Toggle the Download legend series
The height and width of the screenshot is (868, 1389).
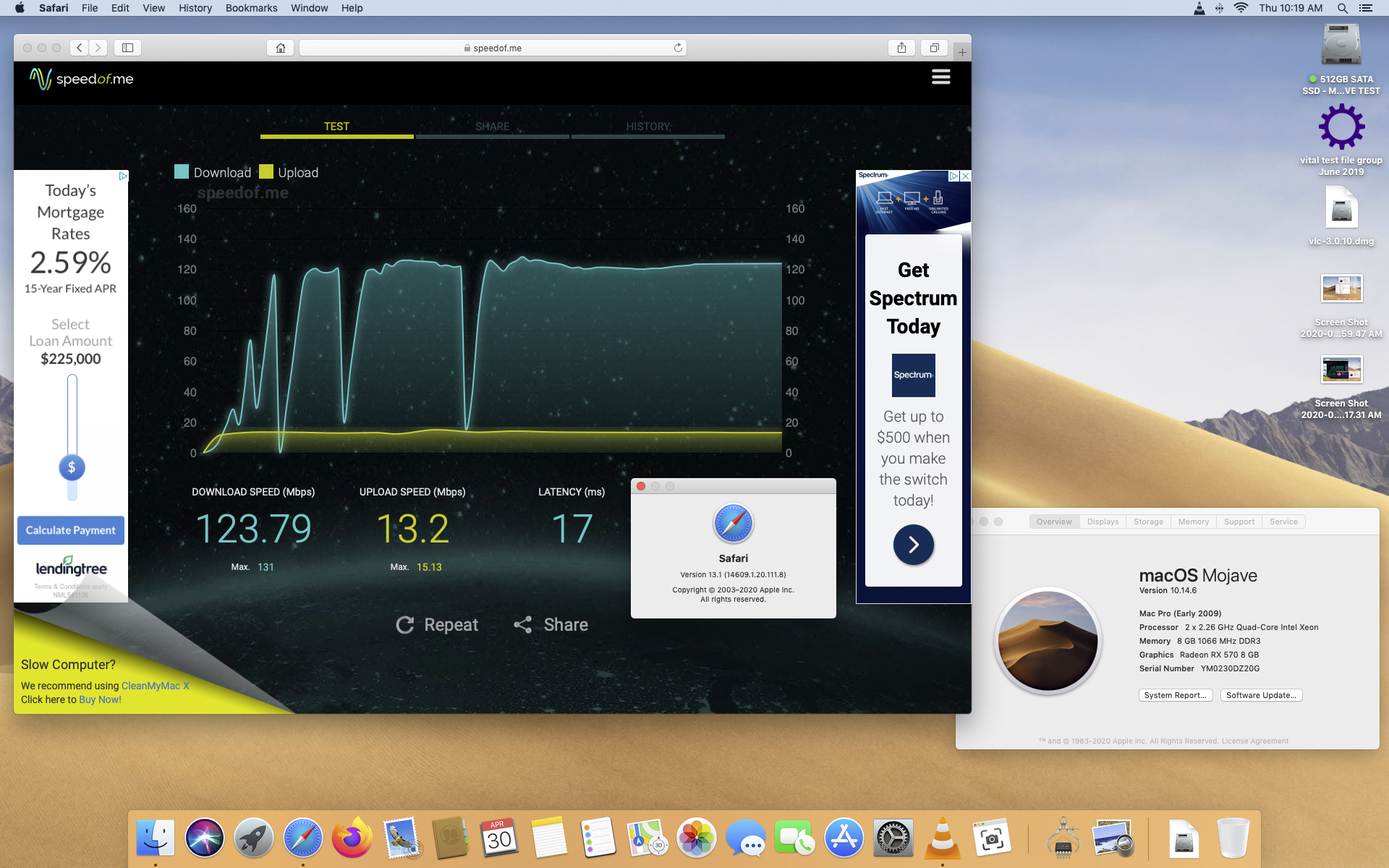(x=213, y=172)
